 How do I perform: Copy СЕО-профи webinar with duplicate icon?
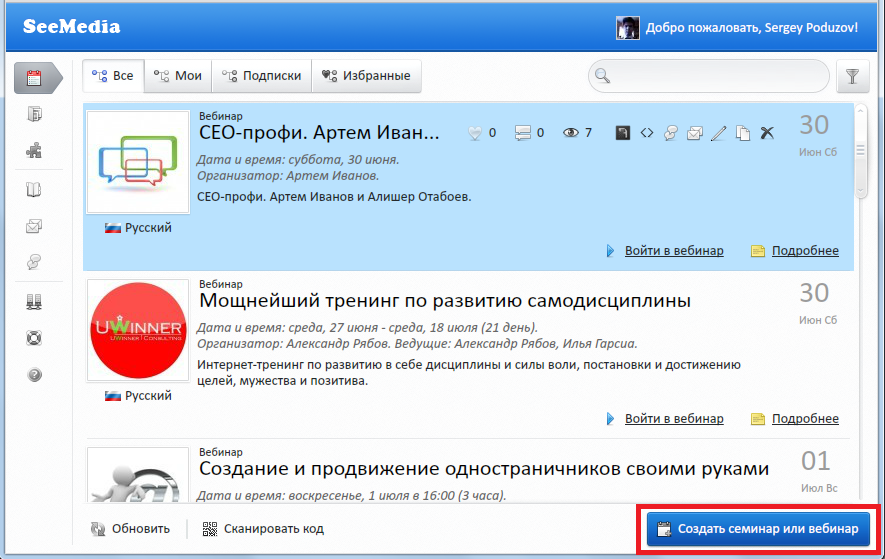click(743, 133)
